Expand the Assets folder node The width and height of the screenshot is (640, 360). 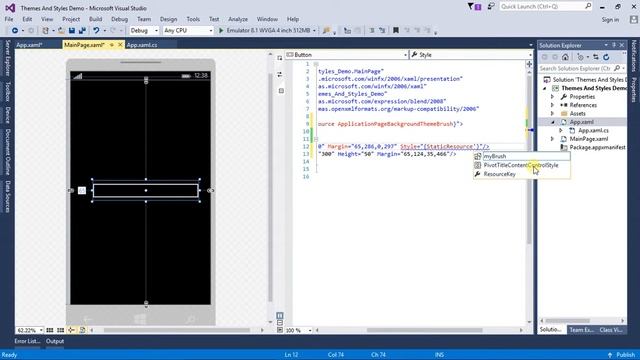click(x=552, y=113)
